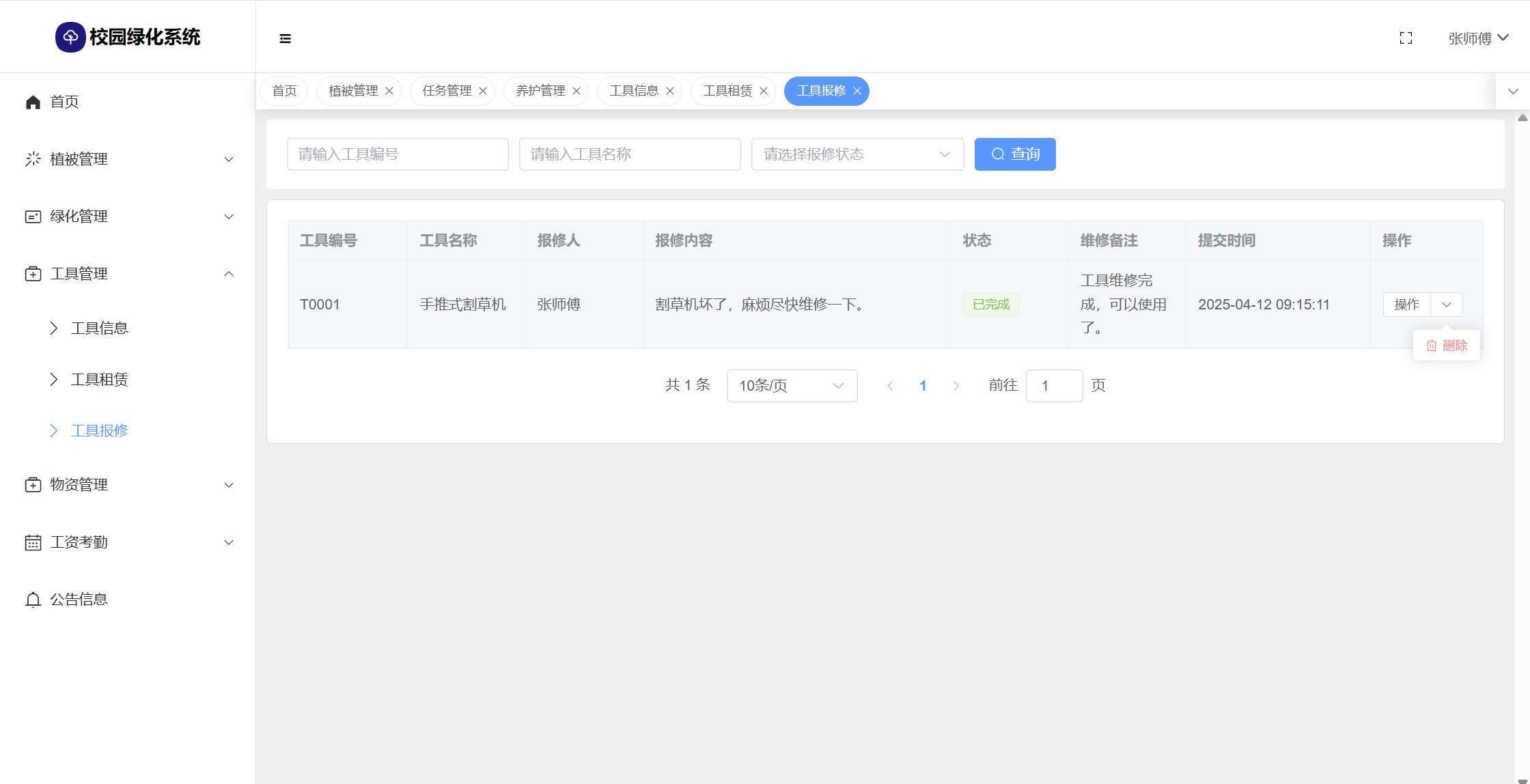Click the tool number input field

(398, 154)
